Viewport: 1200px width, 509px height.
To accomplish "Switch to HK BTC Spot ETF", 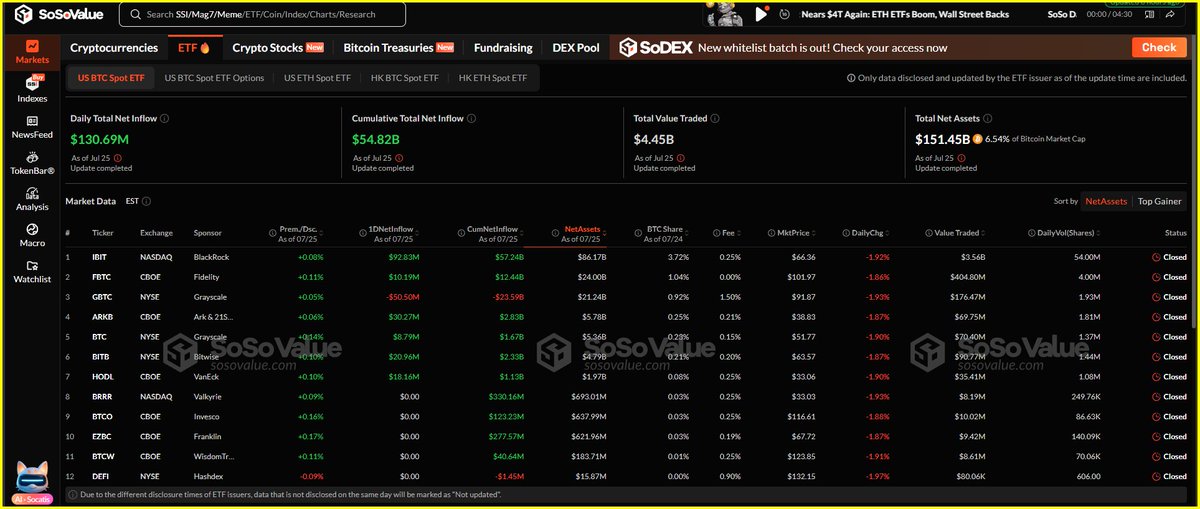I will pyautogui.click(x=404, y=78).
